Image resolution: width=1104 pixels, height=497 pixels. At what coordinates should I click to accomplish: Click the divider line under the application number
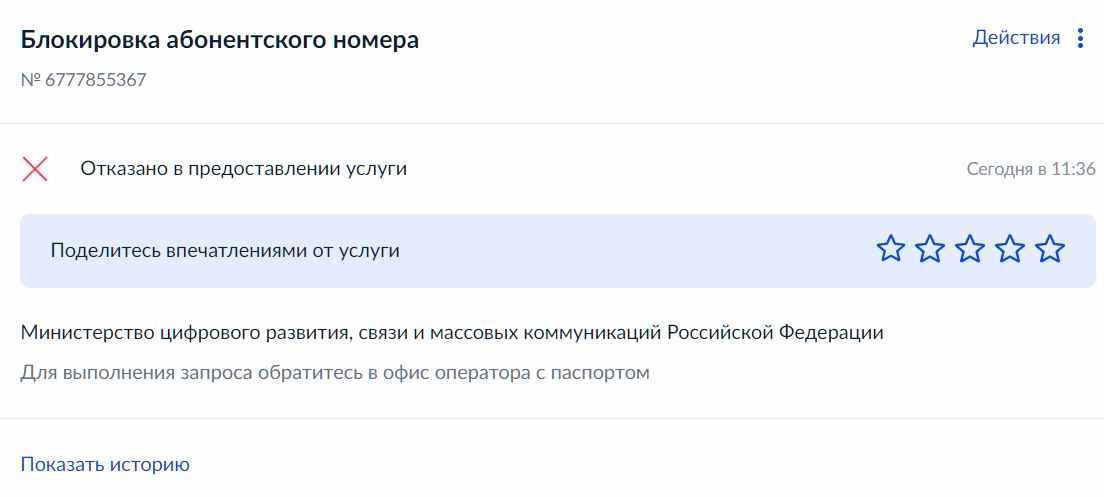pyautogui.click(x=552, y=124)
